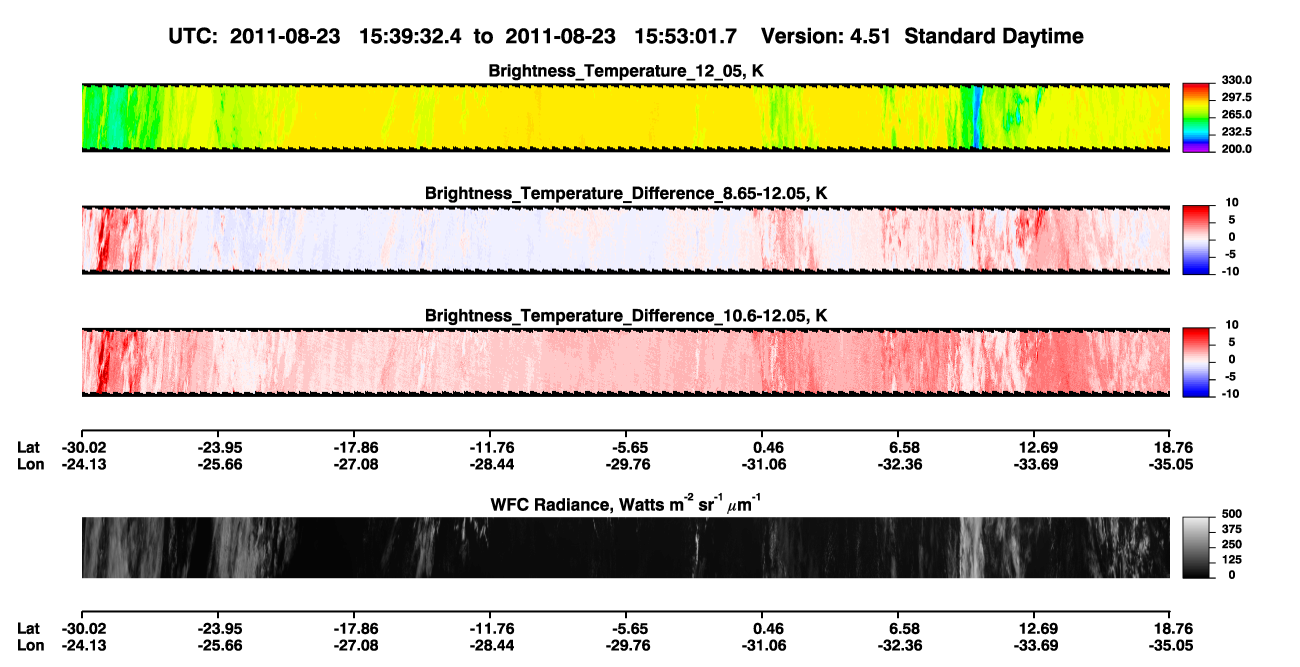
Task: Click the Lon label of the upper axis
Action: coord(31,464)
